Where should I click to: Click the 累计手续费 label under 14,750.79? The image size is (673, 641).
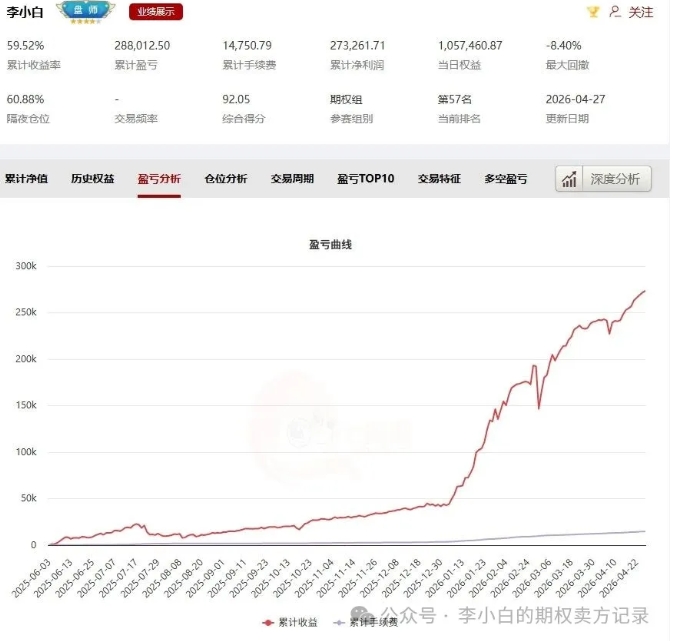[249, 65]
